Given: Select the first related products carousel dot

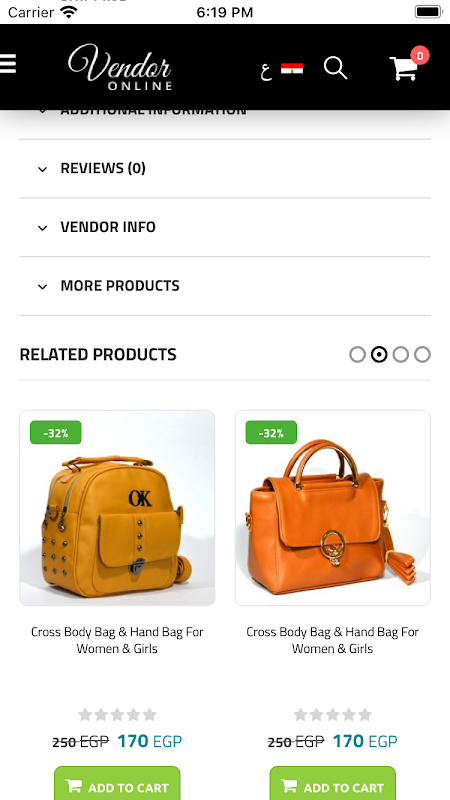Looking at the screenshot, I should [358, 355].
